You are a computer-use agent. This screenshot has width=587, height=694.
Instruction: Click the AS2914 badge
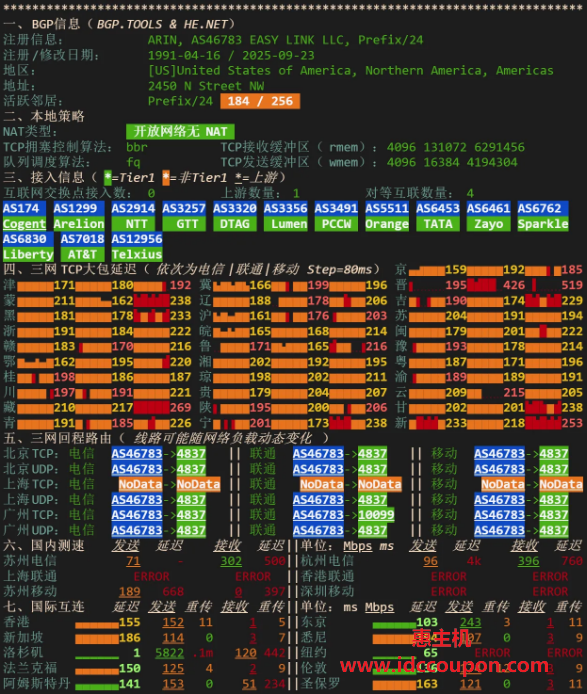133,208
